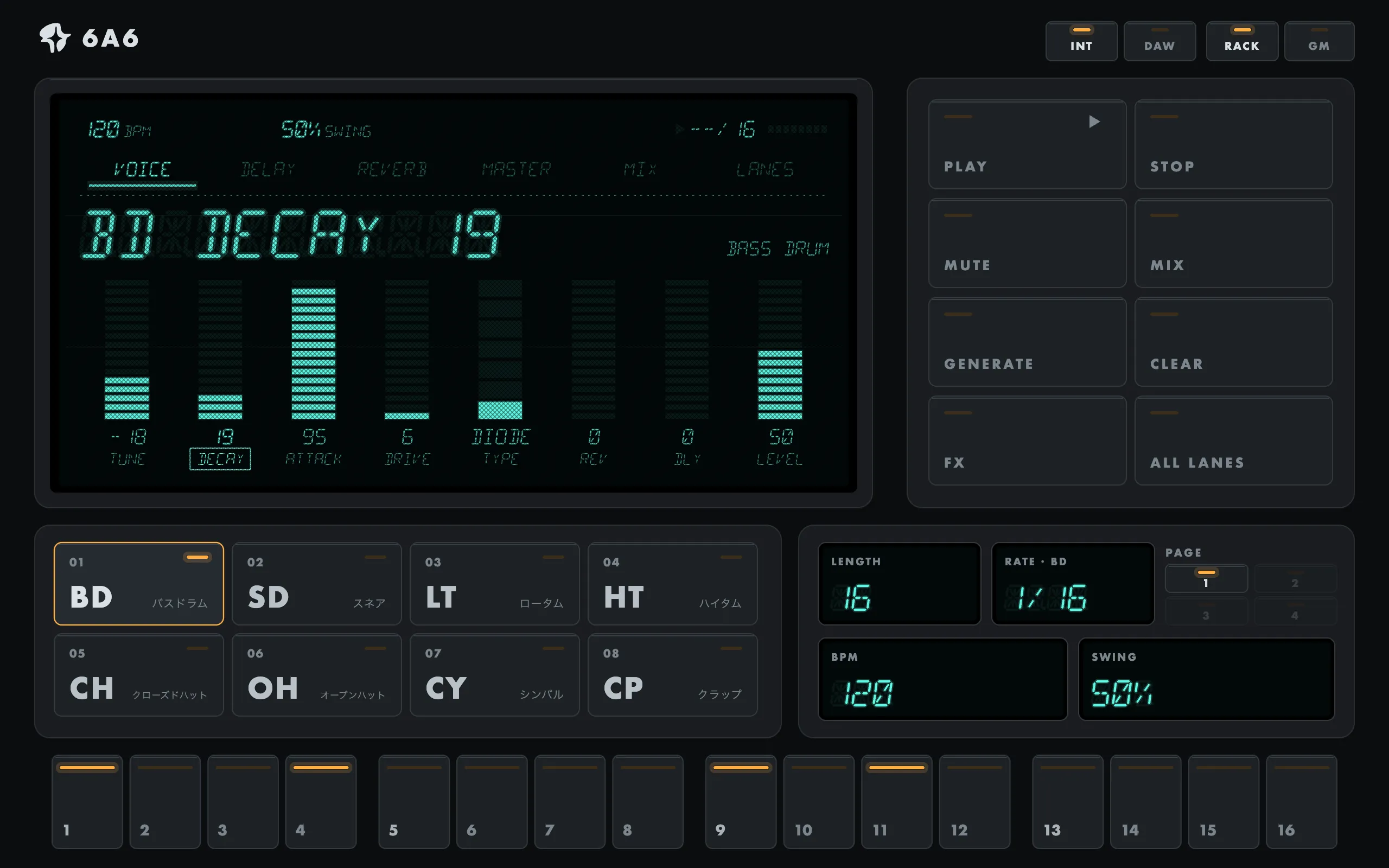This screenshot has width=1389, height=868.
Task: Select INT sync mode
Action: 1081,41
